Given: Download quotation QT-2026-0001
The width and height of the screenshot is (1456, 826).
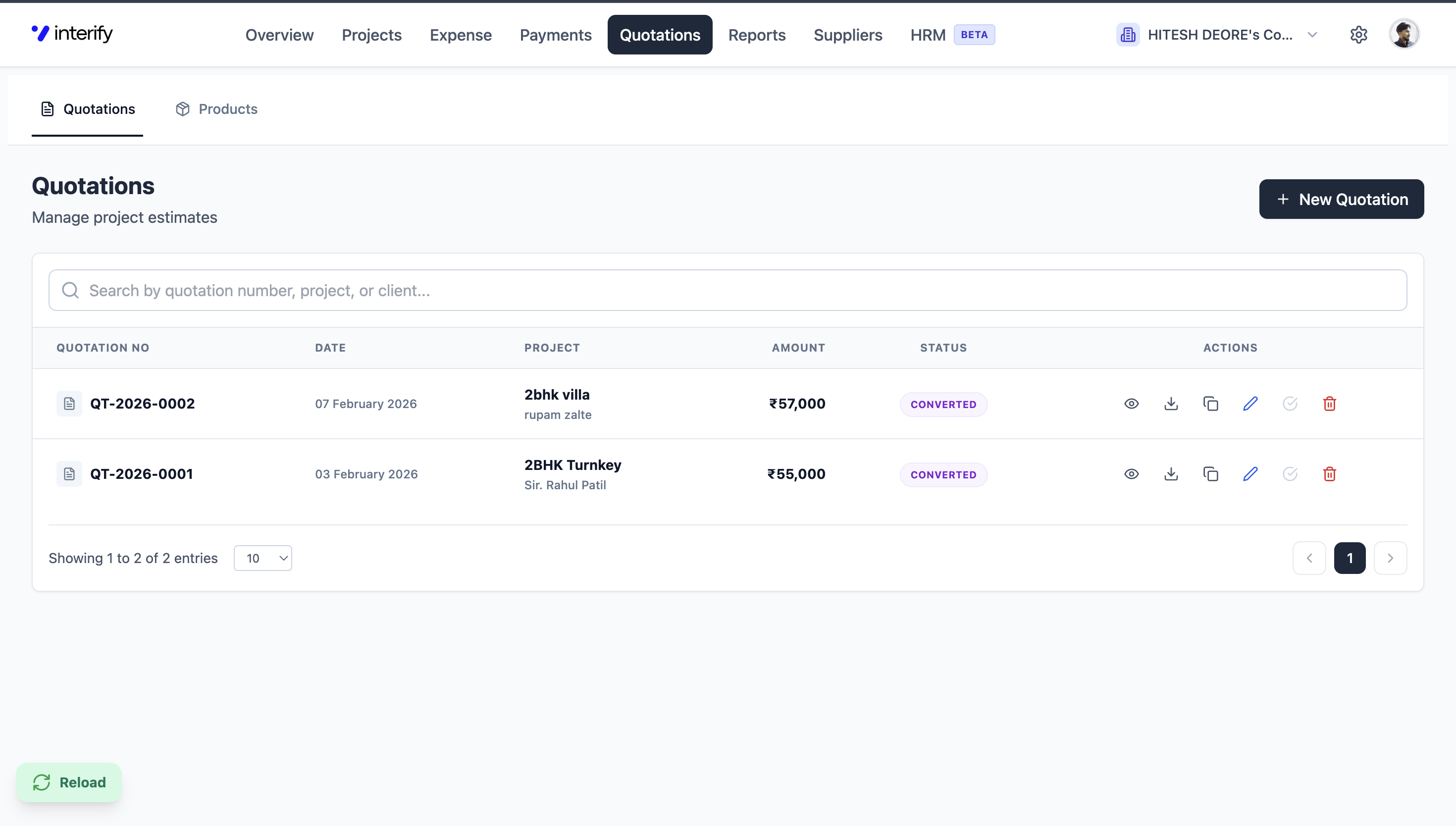Looking at the screenshot, I should (x=1171, y=474).
